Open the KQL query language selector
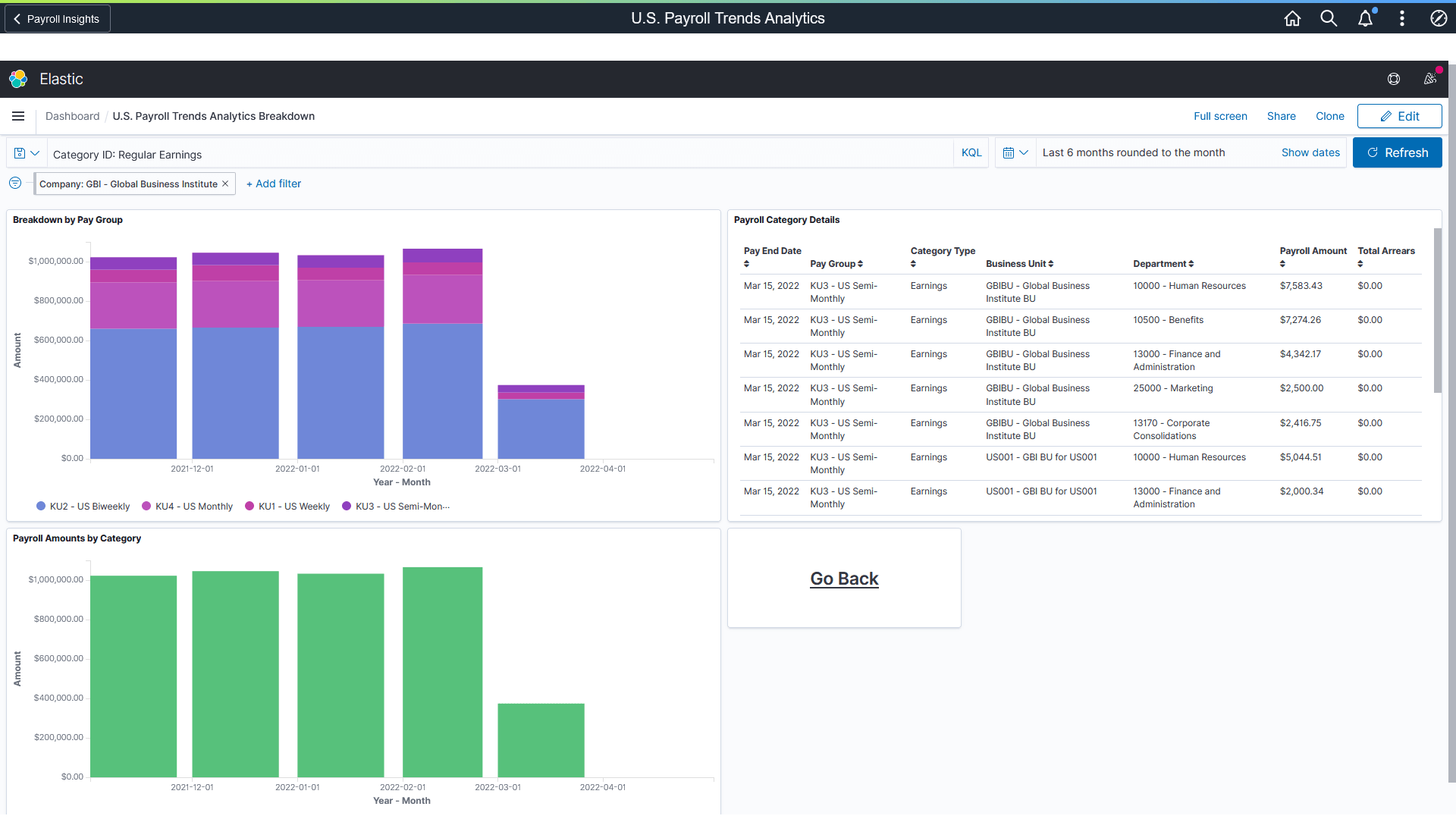This screenshot has height=819, width=1456. pyautogui.click(x=971, y=152)
